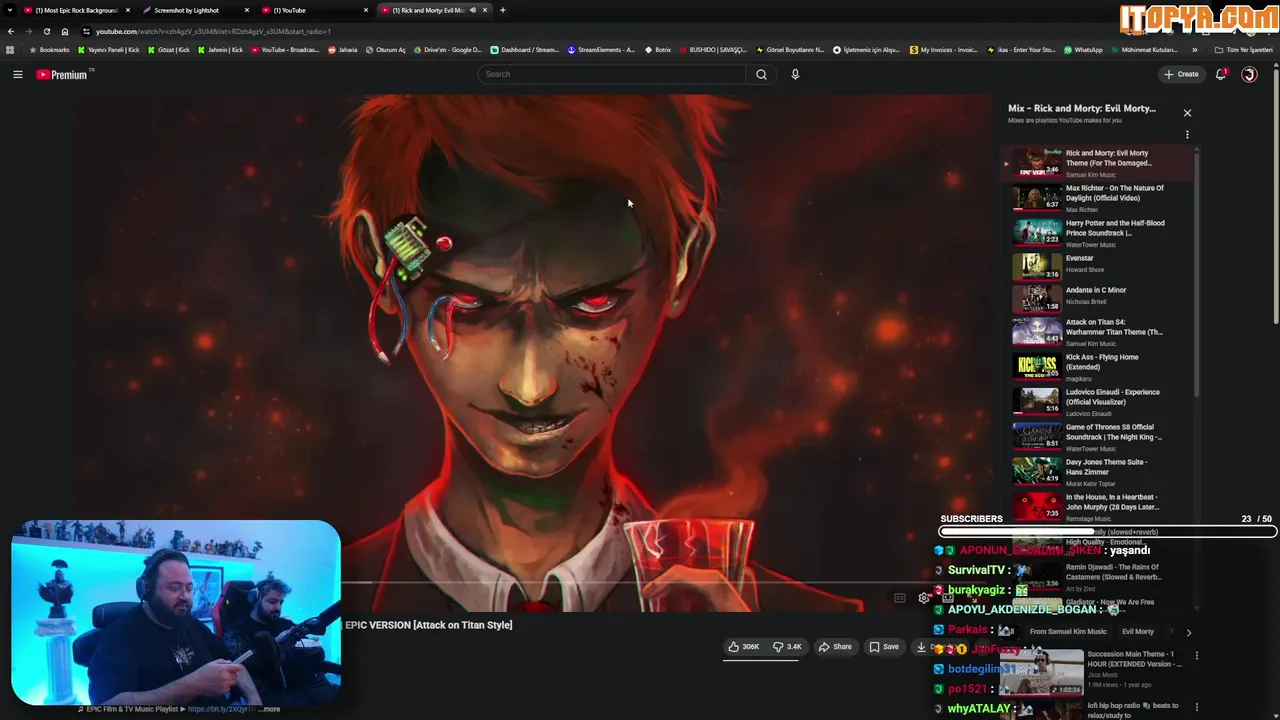This screenshot has height=720, width=1280.
Task: Open the Tüm Yer İşaretleri folder
Action: pyautogui.click(x=1243, y=50)
